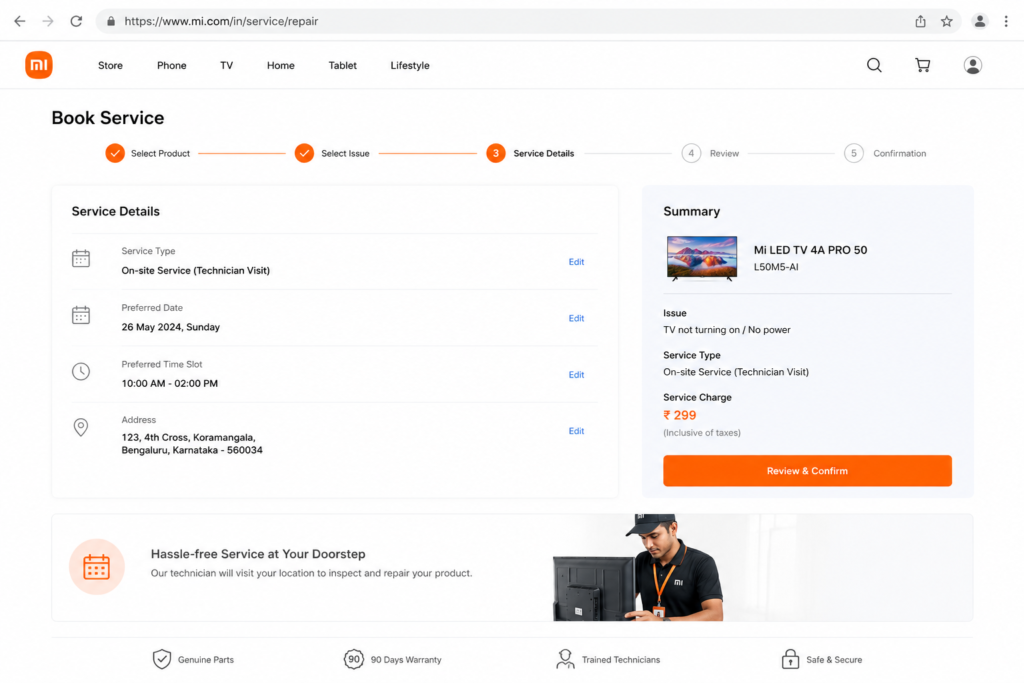The height and width of the screenshot is (683, 1024).
Task: Open the Store menu
Action: pyautogui.click(x=110, y=65)
